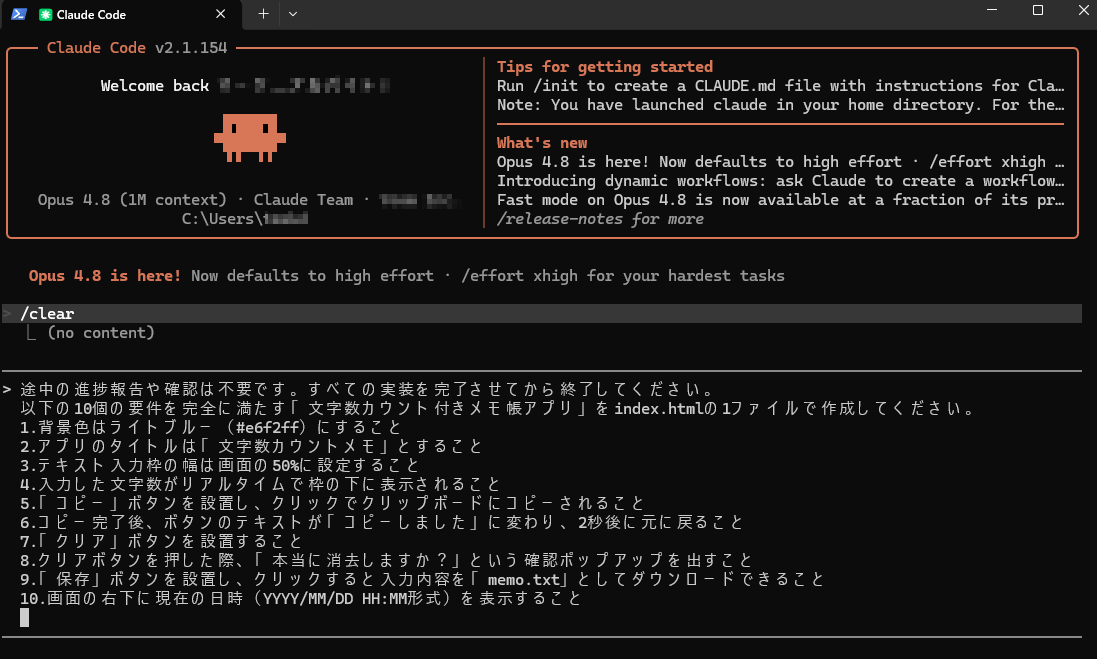
Task: Click 'Introducing dynamic workflows' line
Action: (x=780, y=181)
